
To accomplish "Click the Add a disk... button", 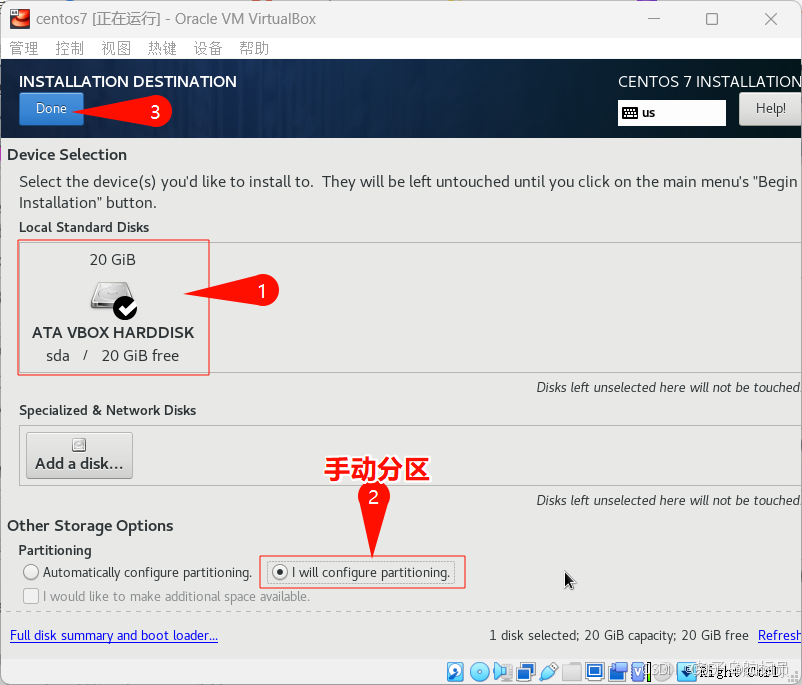I will coord(79,455).
